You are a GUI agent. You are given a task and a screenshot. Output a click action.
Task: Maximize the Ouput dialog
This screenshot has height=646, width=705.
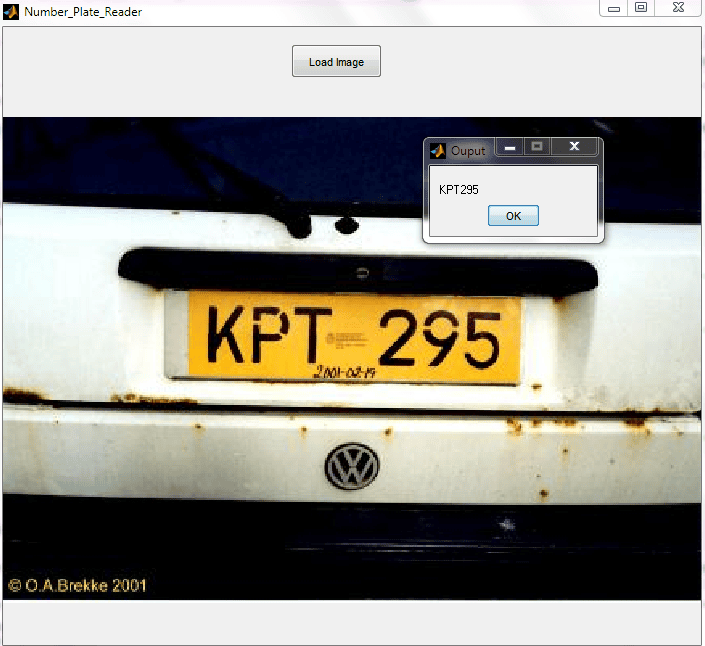[537, 147]
